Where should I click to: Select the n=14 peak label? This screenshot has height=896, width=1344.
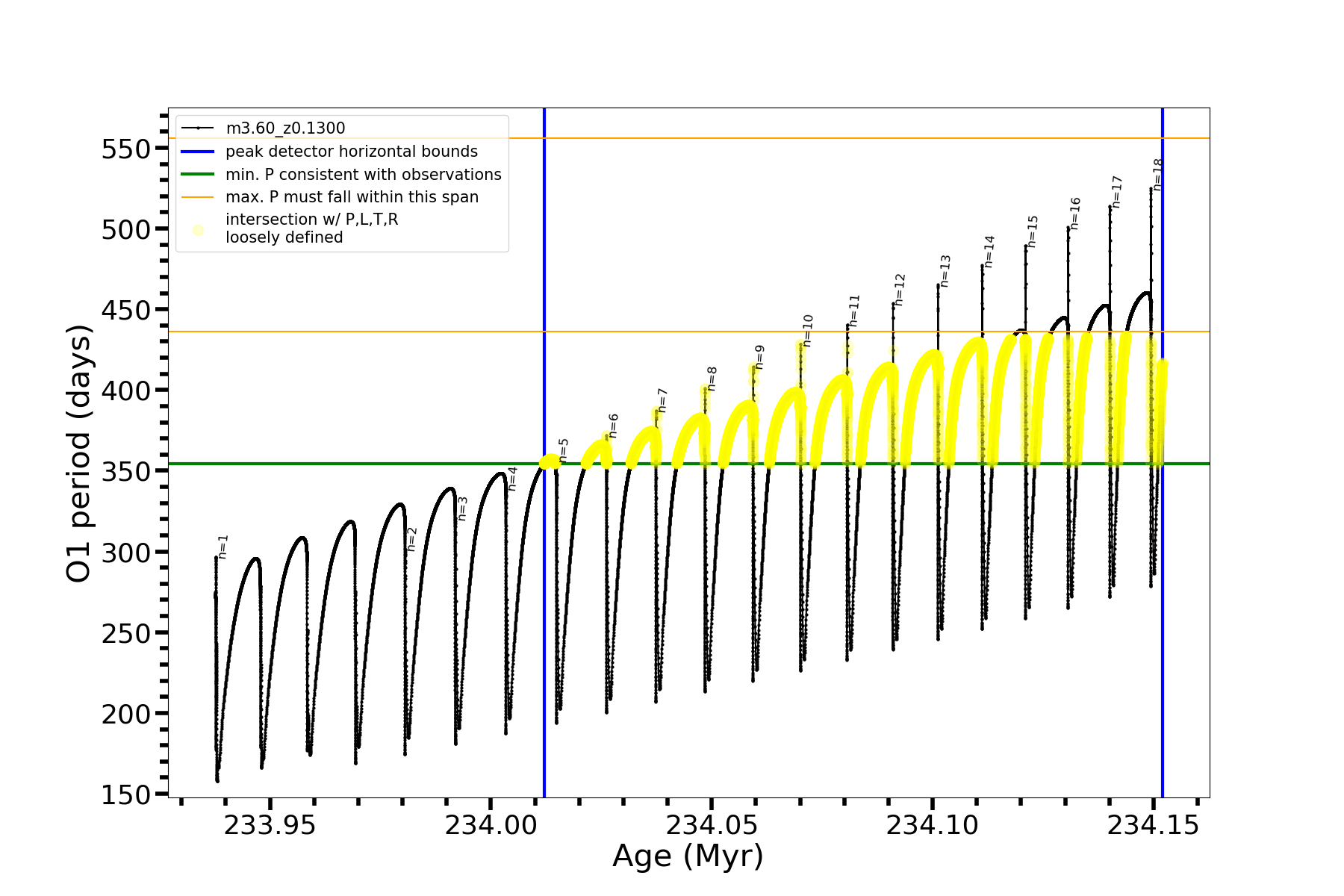tap(989, 252)
